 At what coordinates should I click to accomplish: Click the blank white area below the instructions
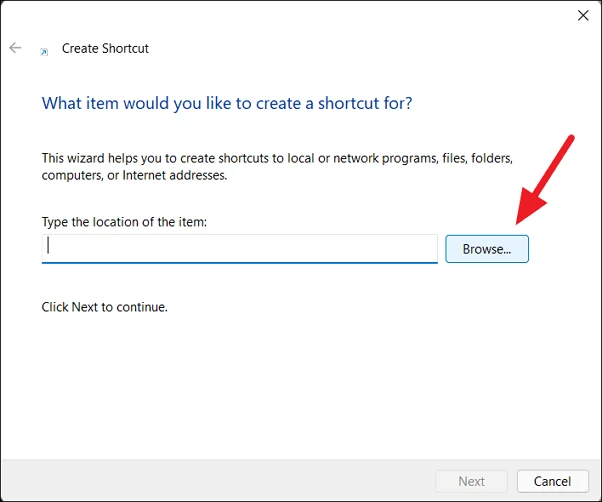(x=300, y=390)
